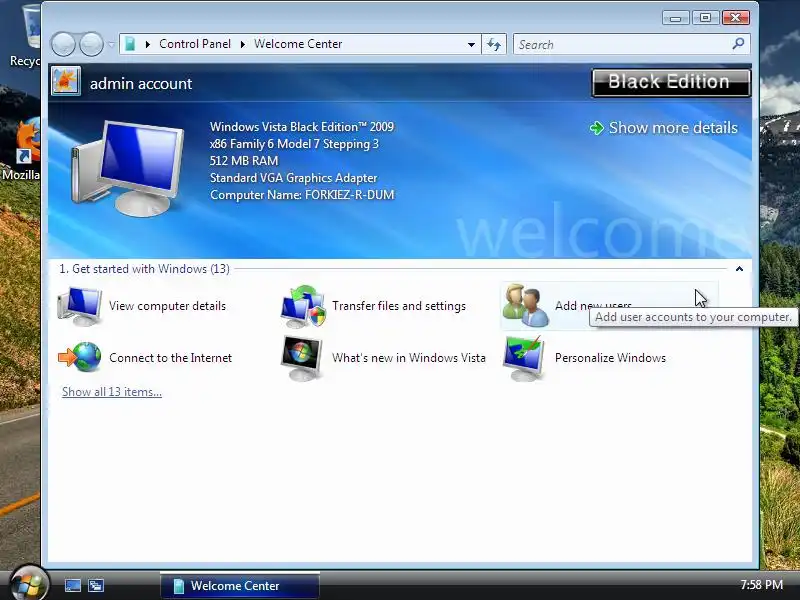Click the x86 Family 6 Model 7 text
The height and width of the screenshot is (600, 800).
point(294,144)
